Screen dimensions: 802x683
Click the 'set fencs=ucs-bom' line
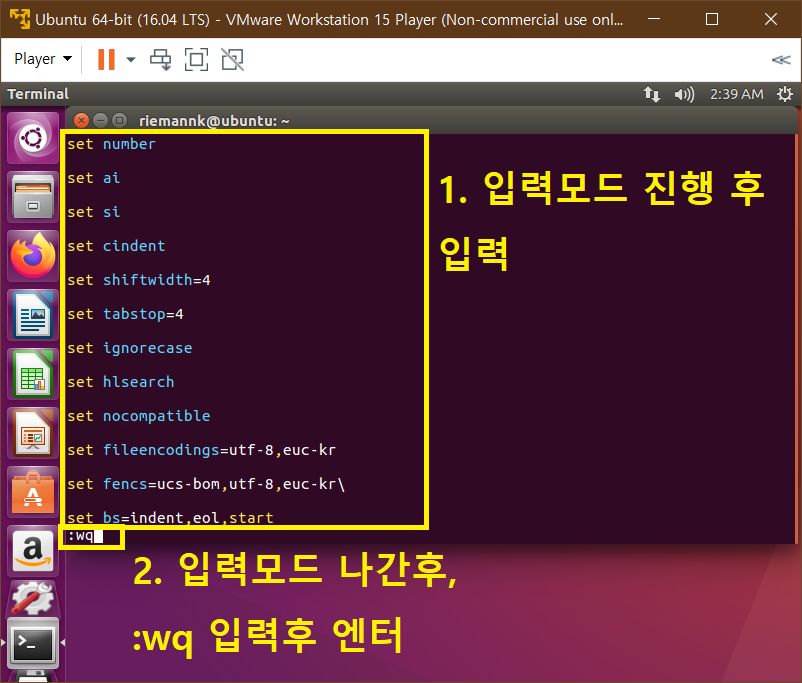(206, 484)
